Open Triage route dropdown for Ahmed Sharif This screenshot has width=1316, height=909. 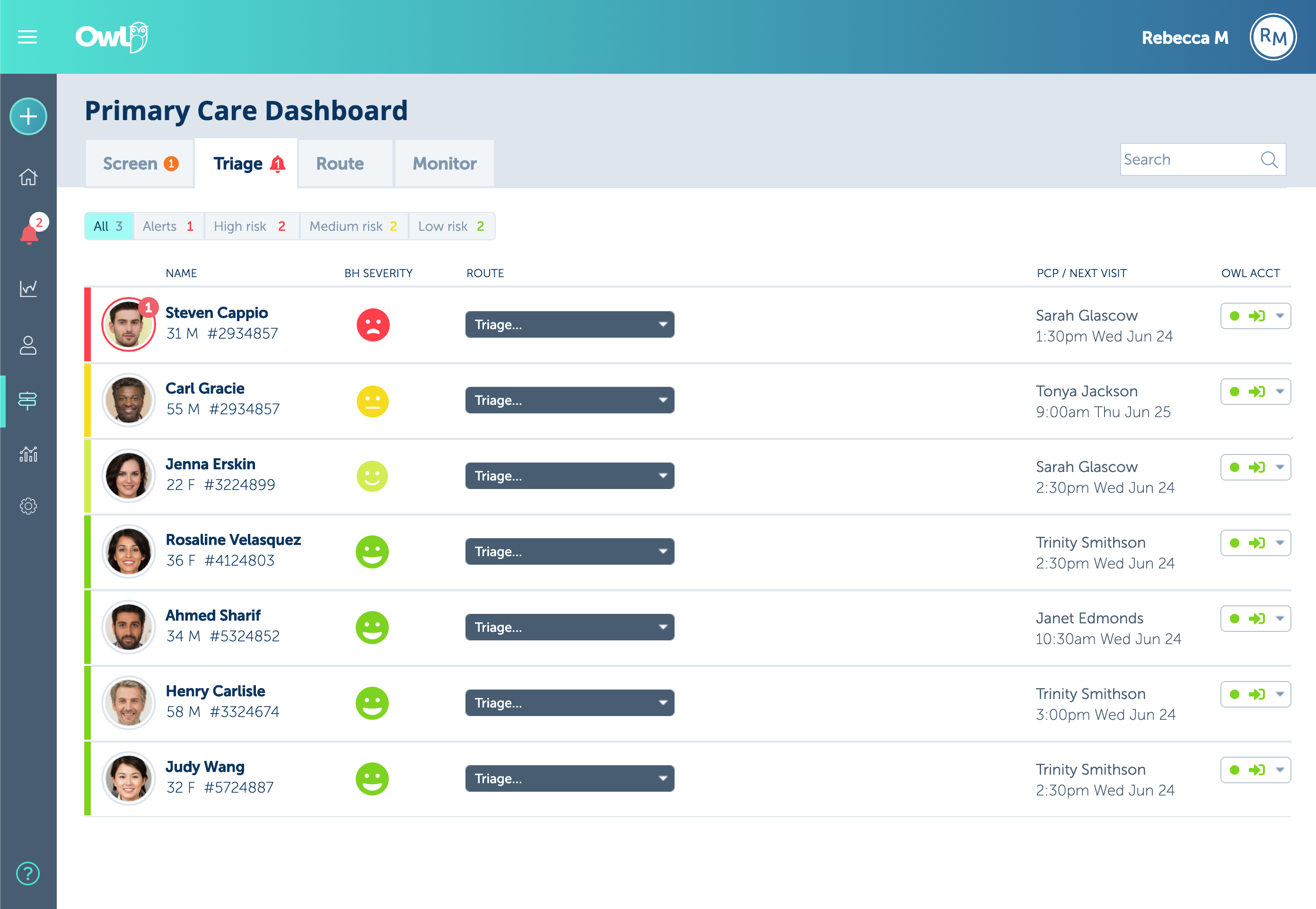click(570, 627)
